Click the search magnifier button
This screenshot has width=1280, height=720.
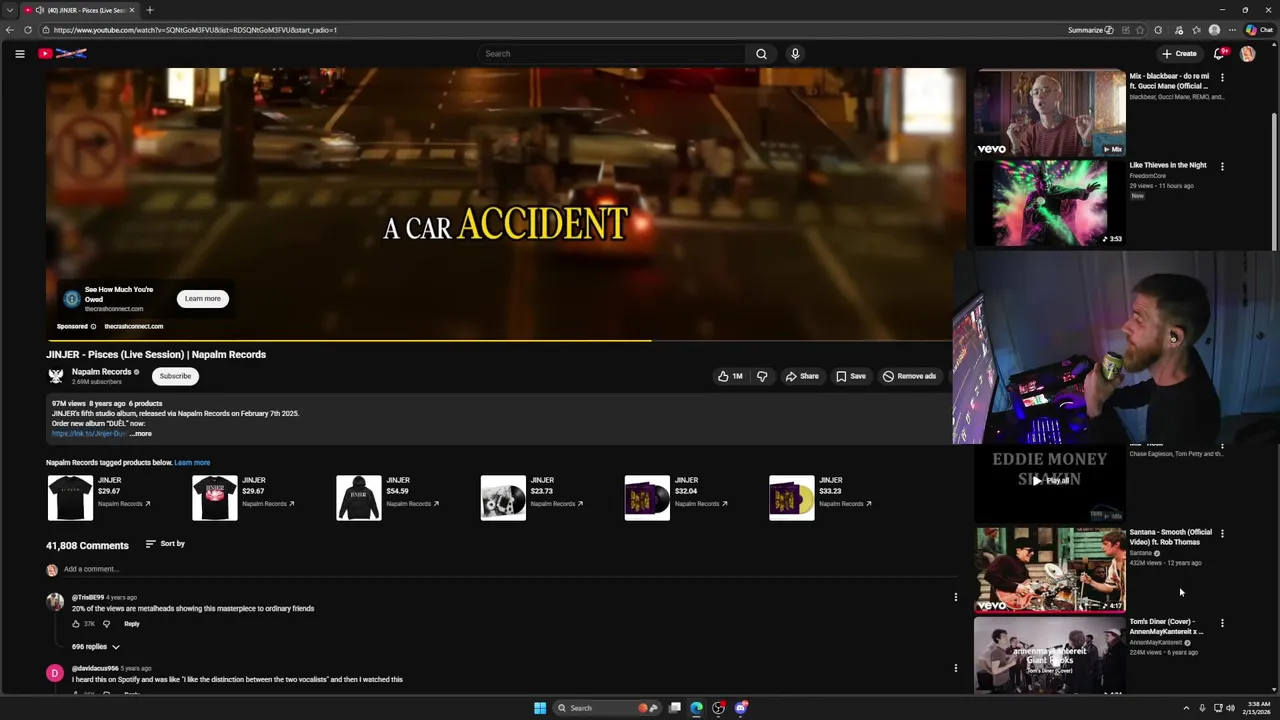[x=761, y=54]
